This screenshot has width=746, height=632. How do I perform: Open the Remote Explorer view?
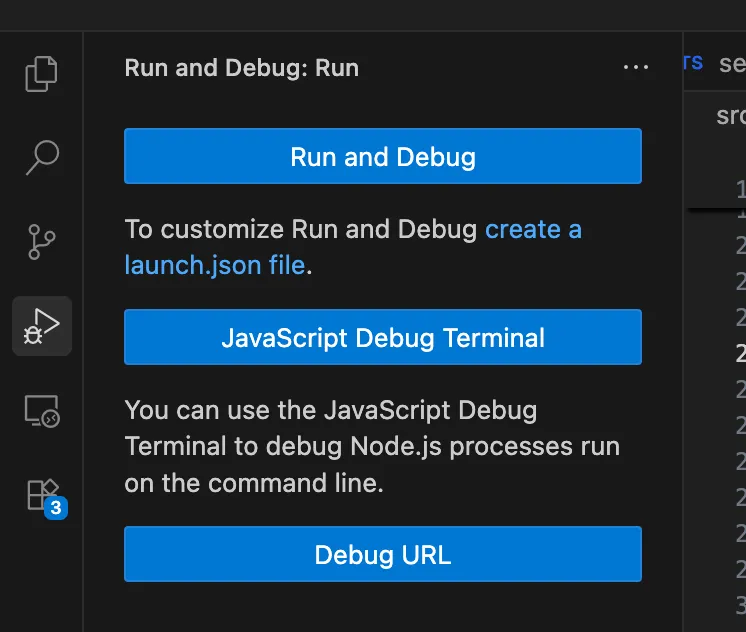click(41, 410)
